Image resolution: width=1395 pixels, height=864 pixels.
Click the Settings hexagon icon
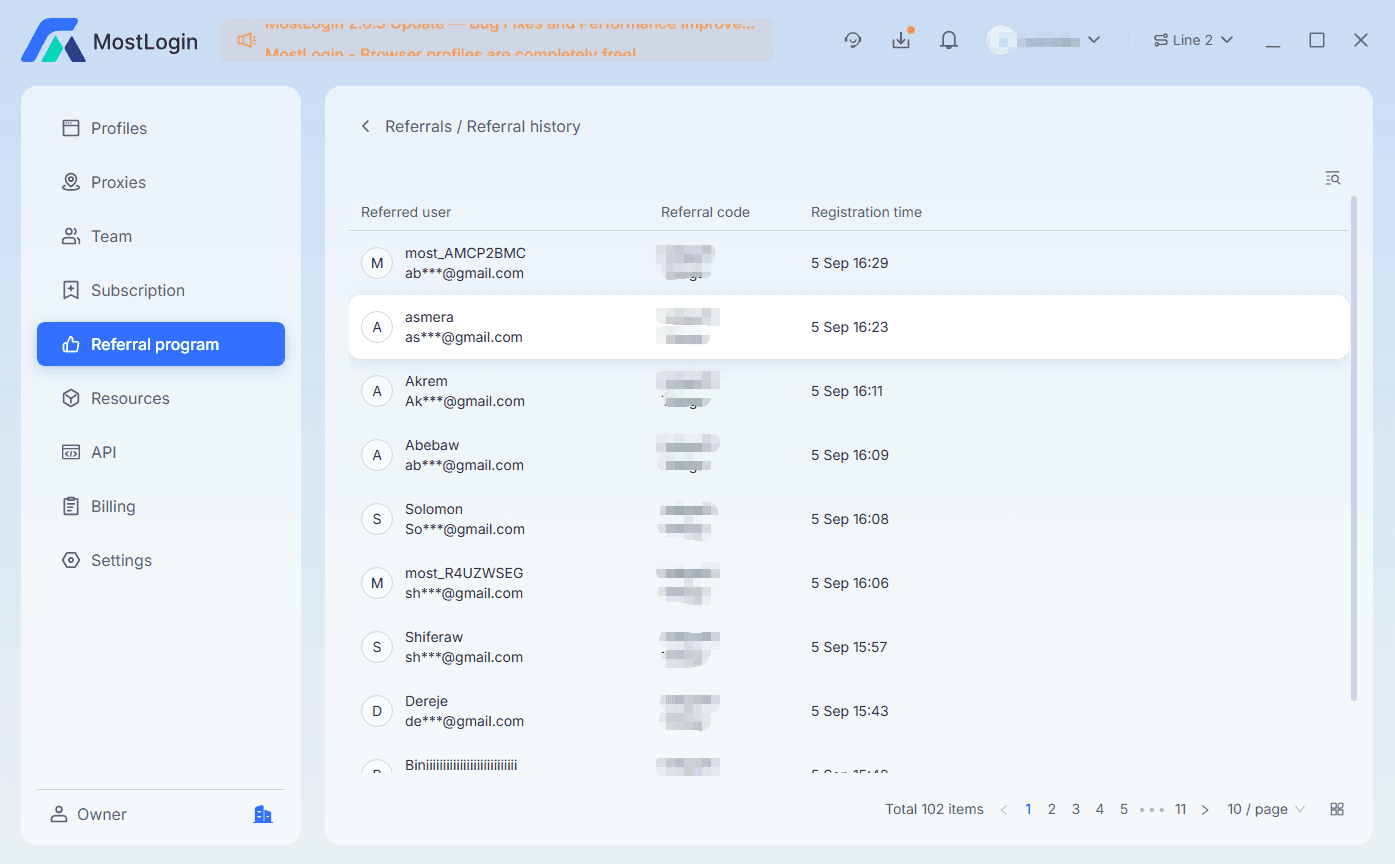[x=71, y=560]
